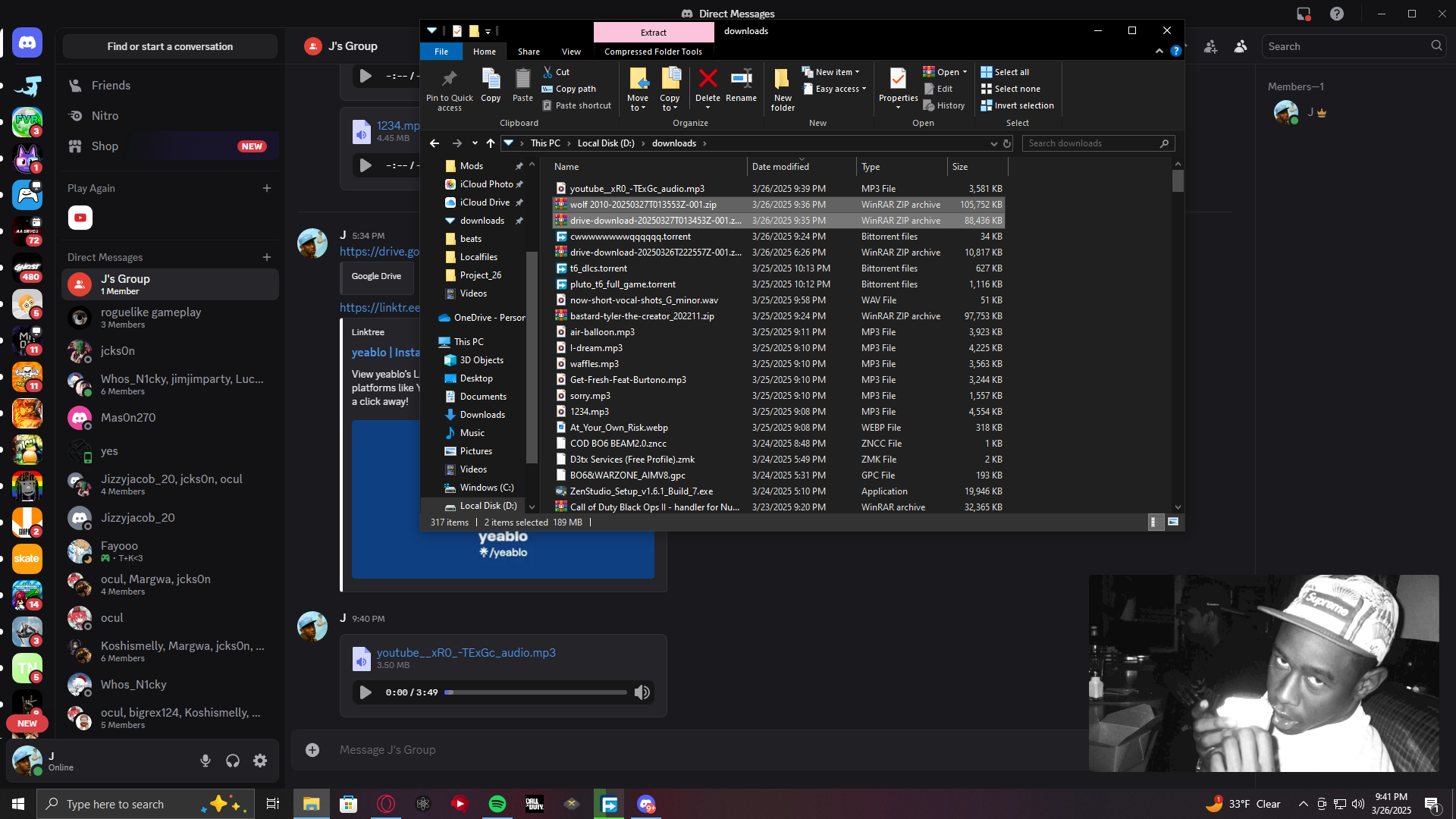Open the address bar history dropdown

[x=993, y=143]
